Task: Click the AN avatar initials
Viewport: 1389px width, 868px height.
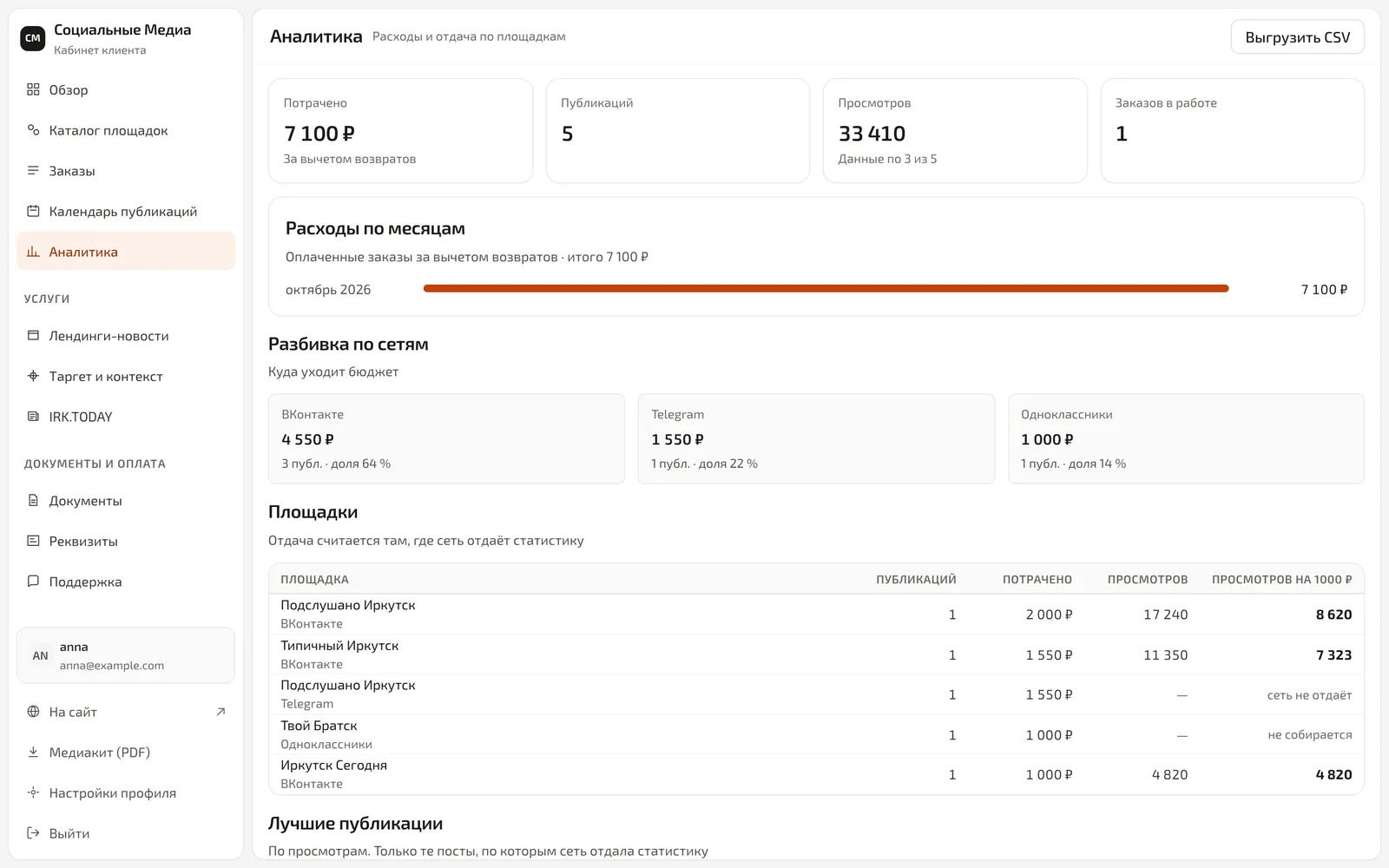Action: pyautogui.click(x=40, y=656)
